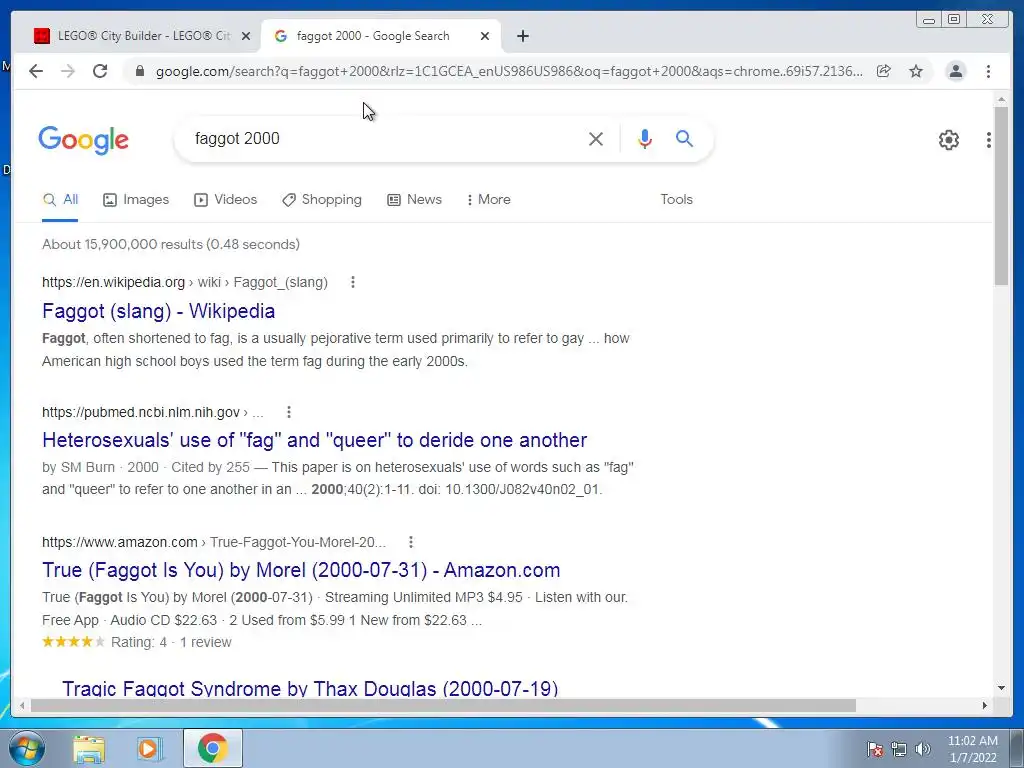Open the Windows Start menu
1024x768 pixels.
point(27,748)
